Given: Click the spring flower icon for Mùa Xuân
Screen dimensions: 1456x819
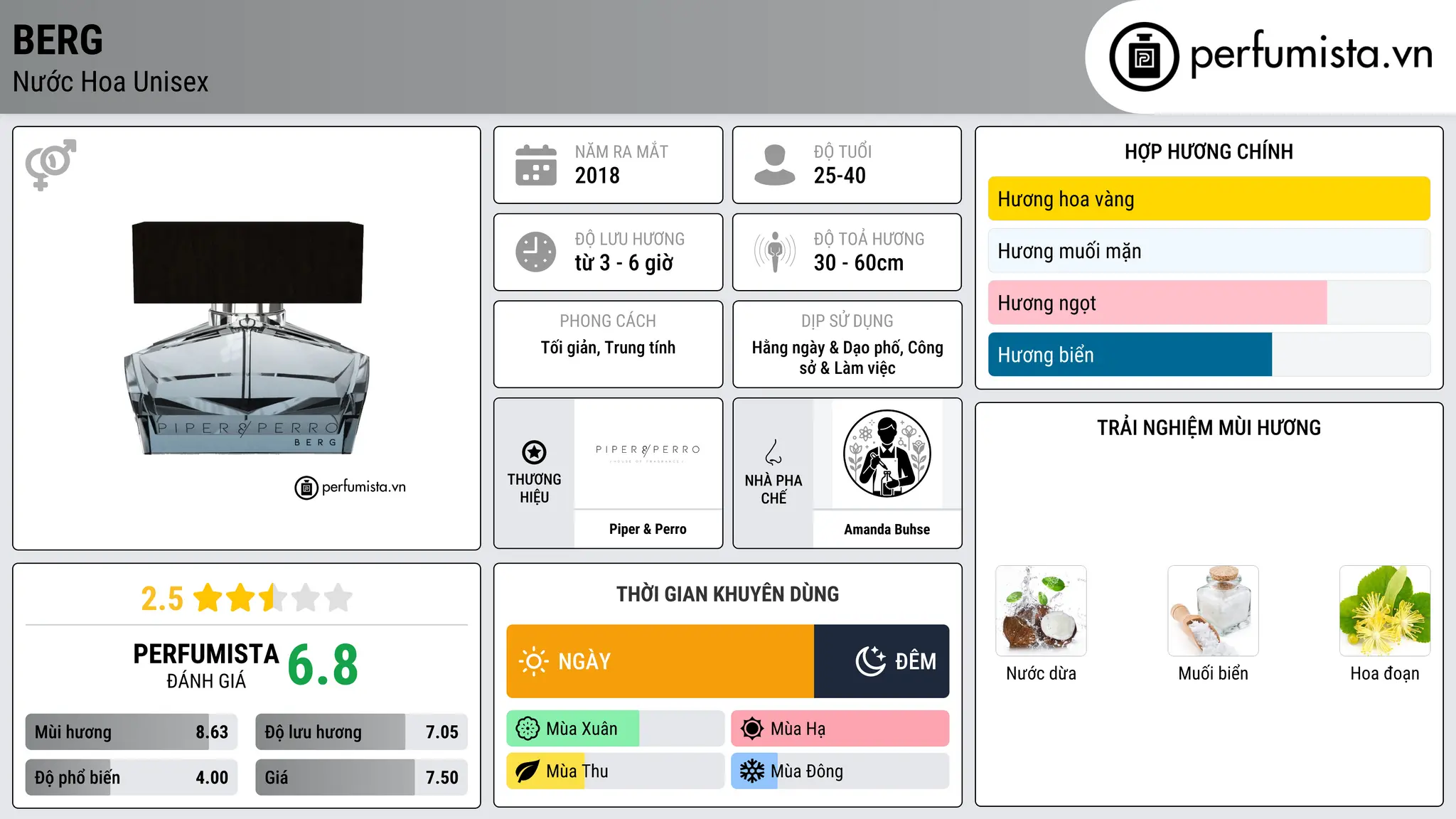Looking at the screenshot, I should click(528, 729).
